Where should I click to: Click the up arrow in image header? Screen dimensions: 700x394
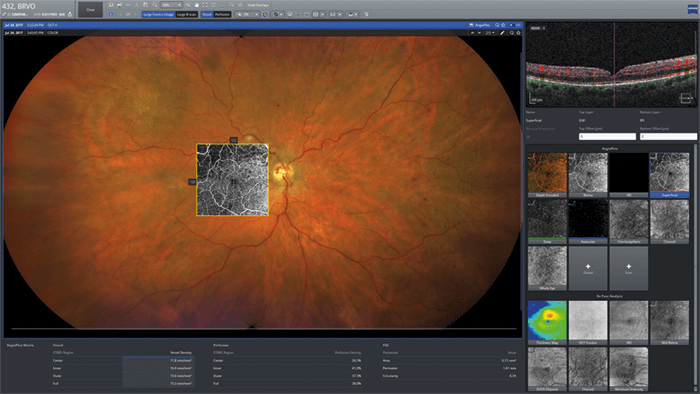click(x=472, y=33)
